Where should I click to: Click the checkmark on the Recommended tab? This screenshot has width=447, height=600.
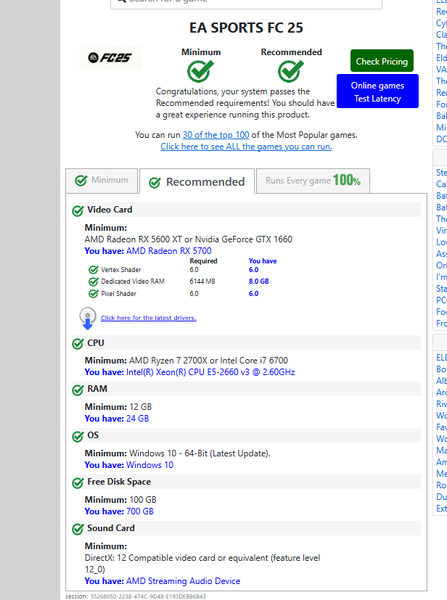tap(155, 183)
